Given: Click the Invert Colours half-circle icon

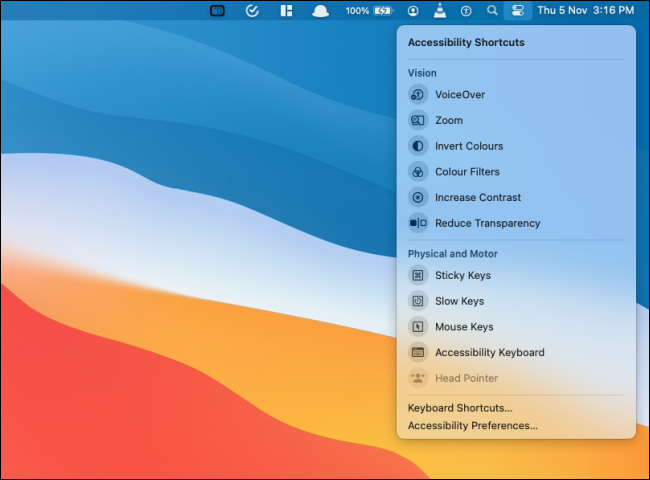Looking at the screenshot, I should pyautogui.click(x=418, y=146).
